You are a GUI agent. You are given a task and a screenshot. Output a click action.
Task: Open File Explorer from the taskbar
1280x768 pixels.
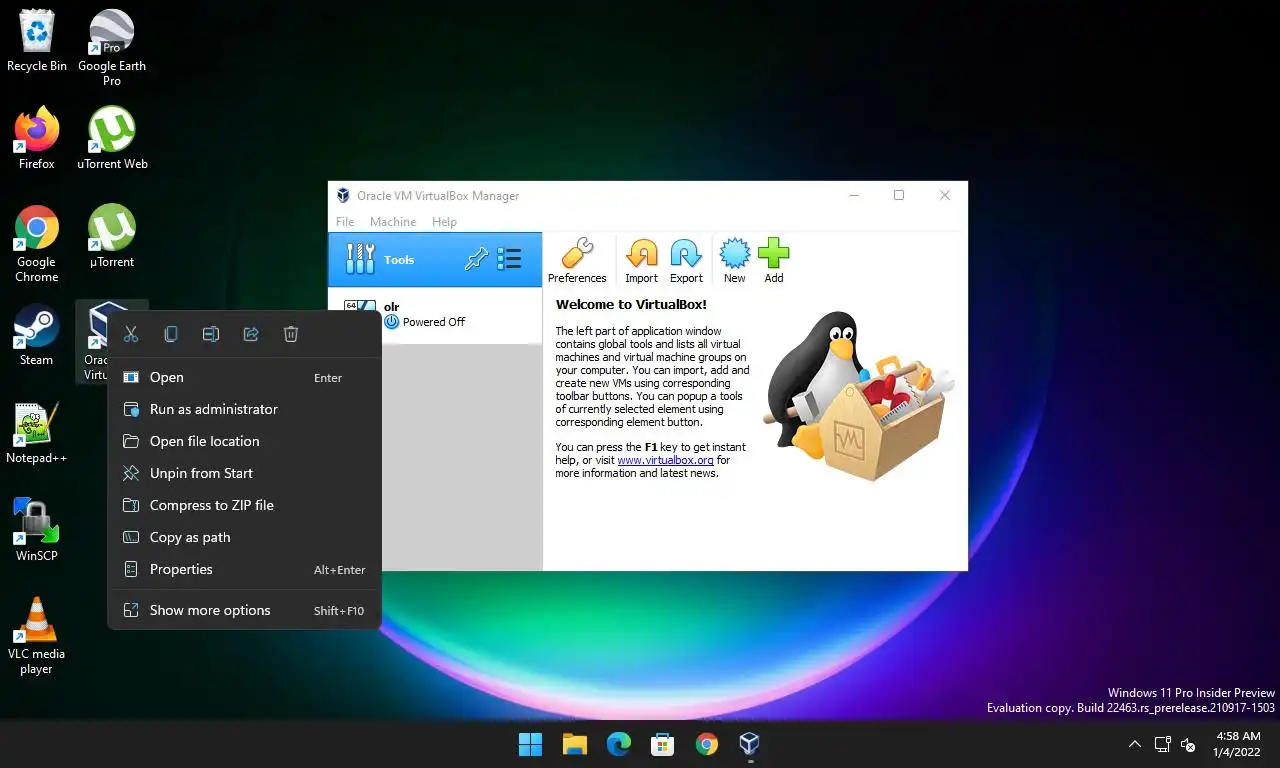[x=574, y=744]
